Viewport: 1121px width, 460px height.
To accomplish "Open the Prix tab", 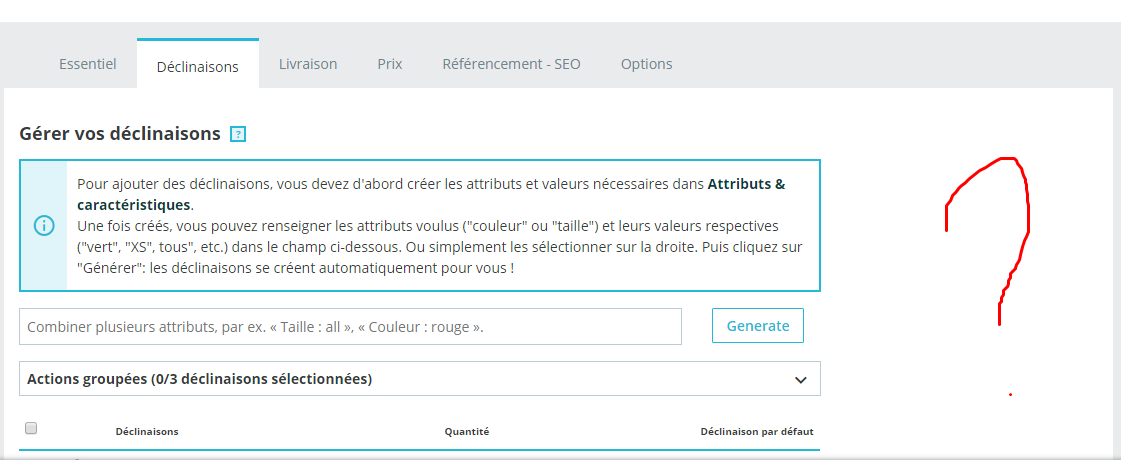I will coord(390,64).
